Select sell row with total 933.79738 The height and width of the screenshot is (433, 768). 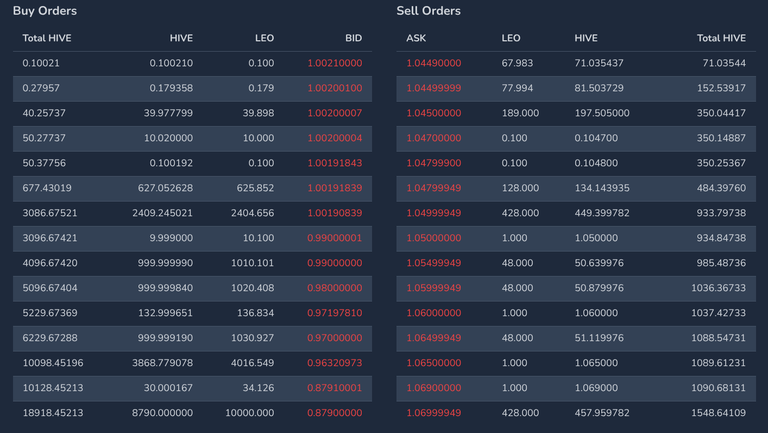point(576,213)
